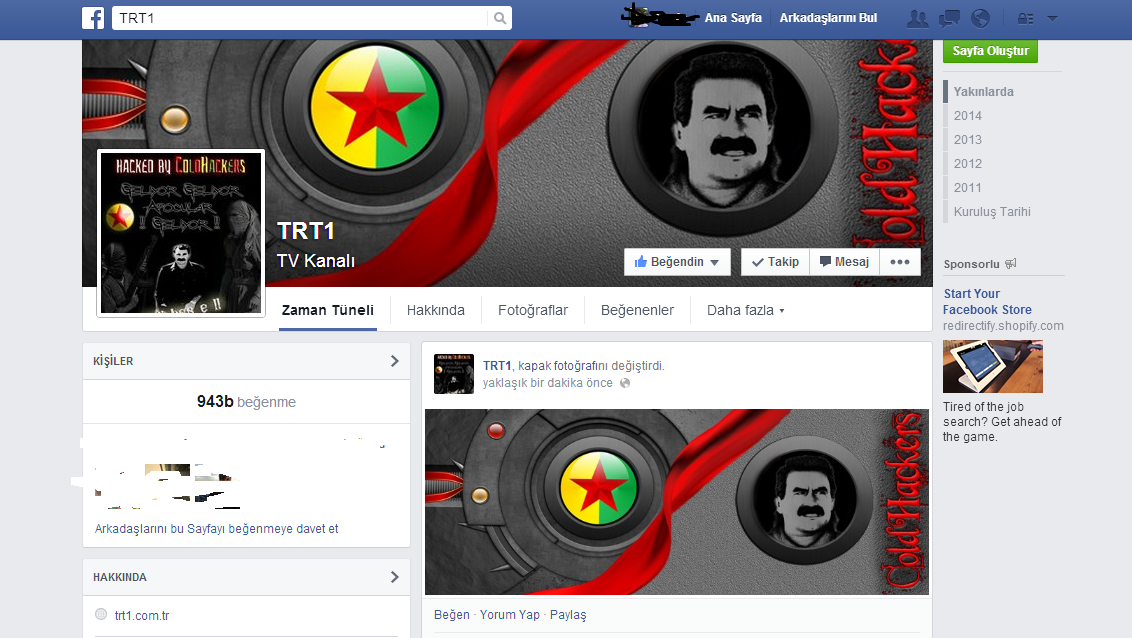
Task: Open Start Your Facebook Store ad link
Action: point(987,302)
